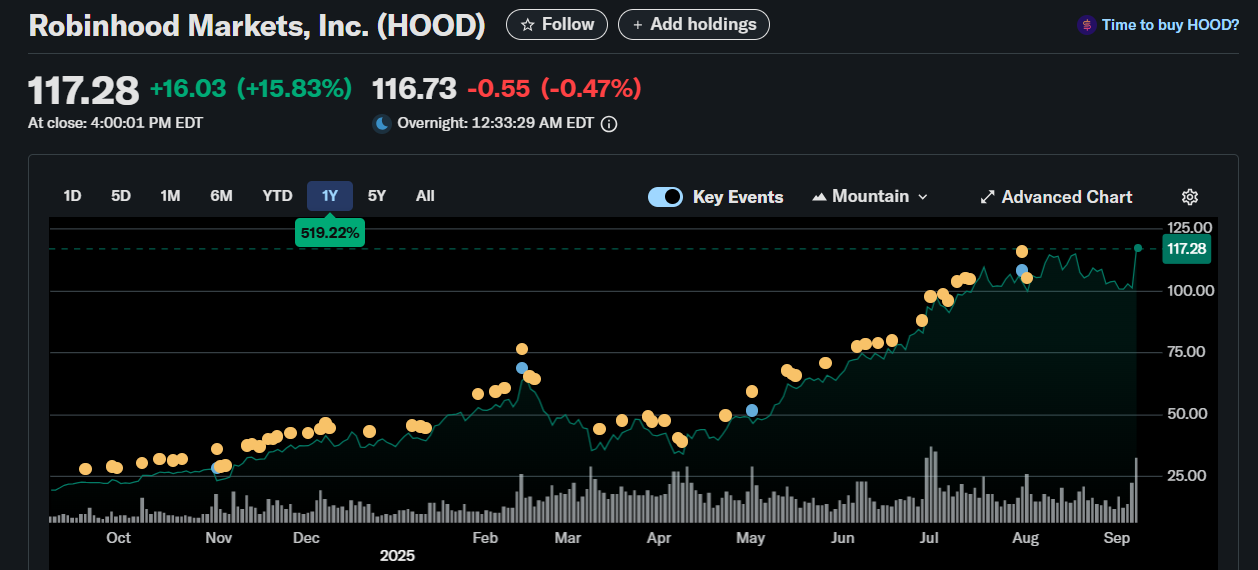Click the Oct x-axis month label
Viewport: 1258px width, 570px height.
coord(118,538)
